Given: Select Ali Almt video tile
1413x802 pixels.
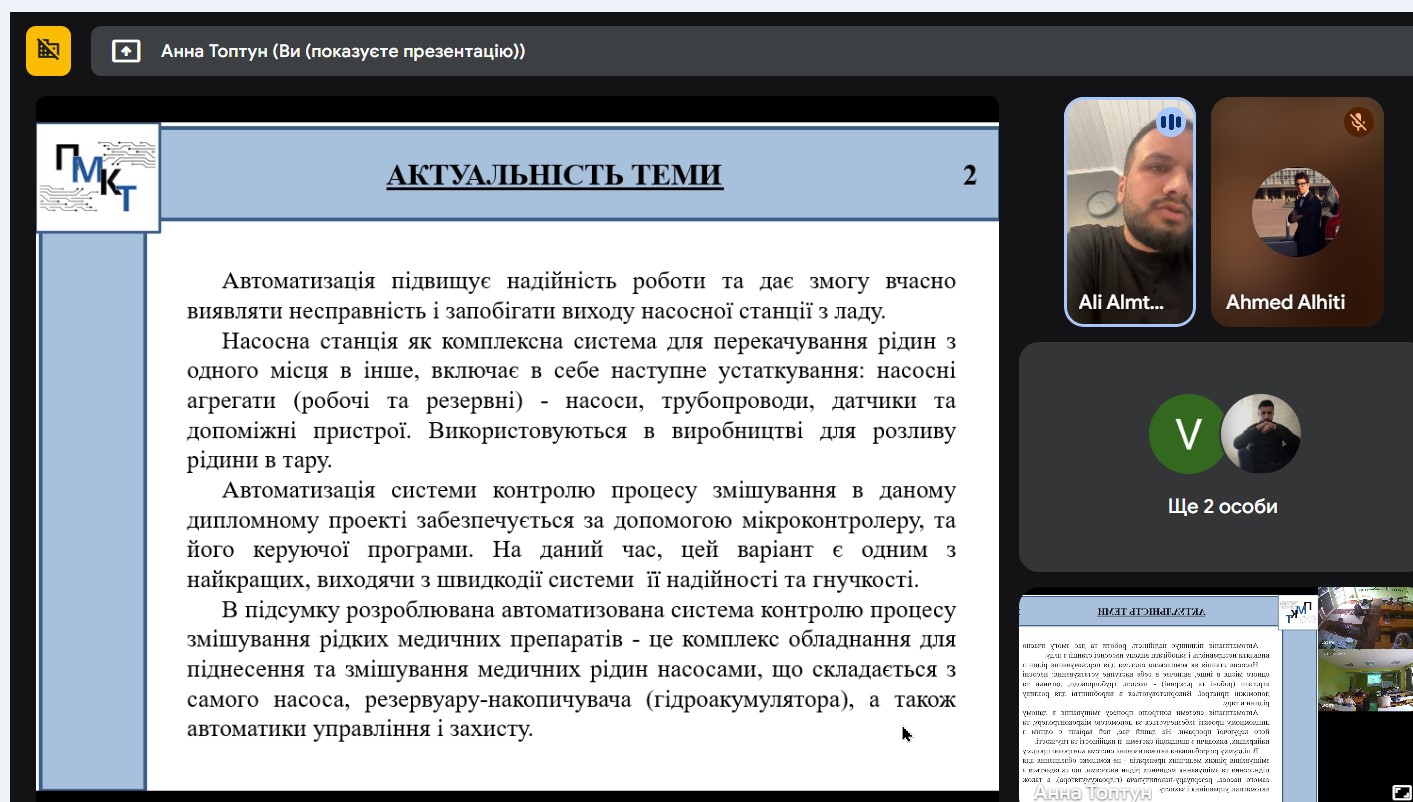Looking at the screenshot, I should (x=1130, y=212).
